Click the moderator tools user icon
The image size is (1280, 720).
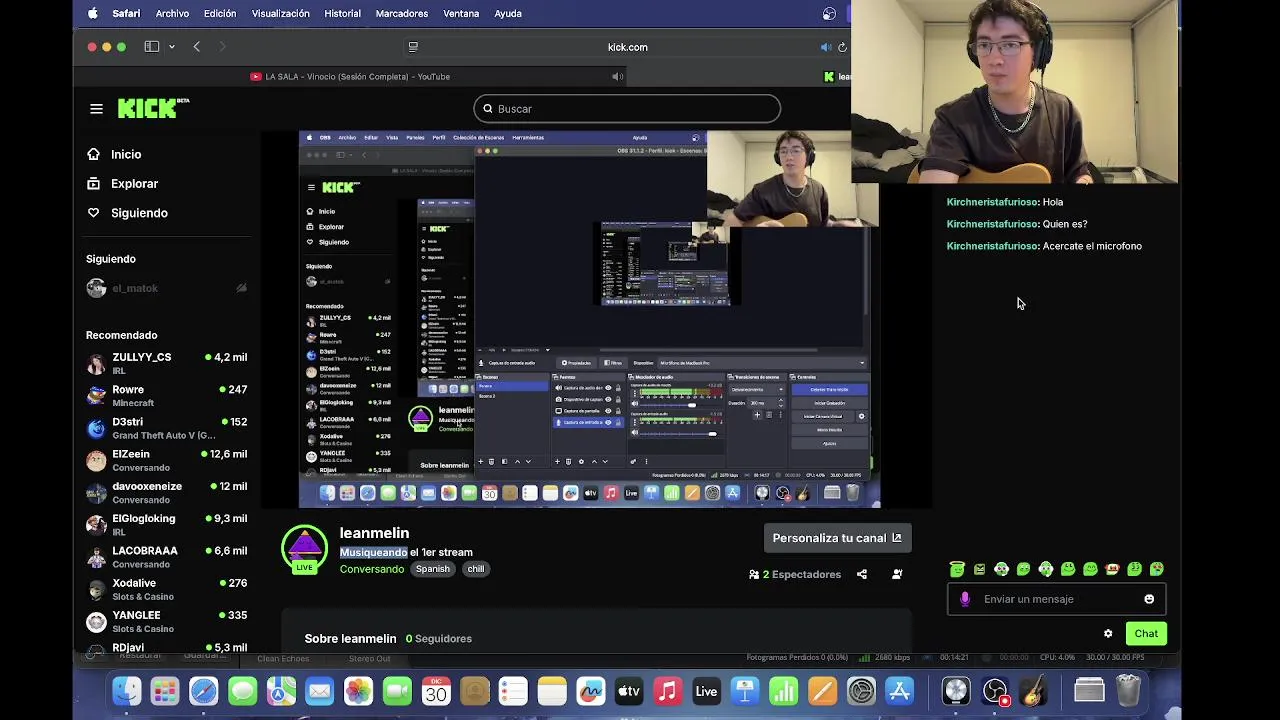[897, 574]
